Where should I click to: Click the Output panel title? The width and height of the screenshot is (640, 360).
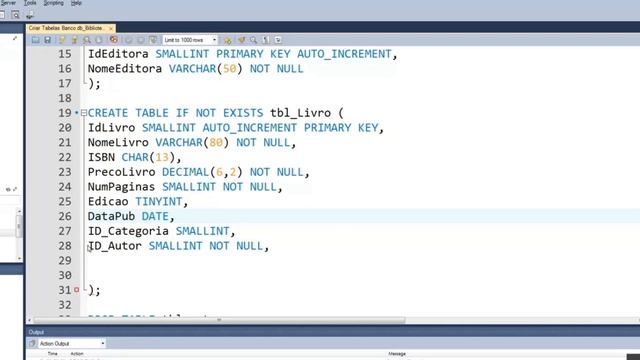36,332
